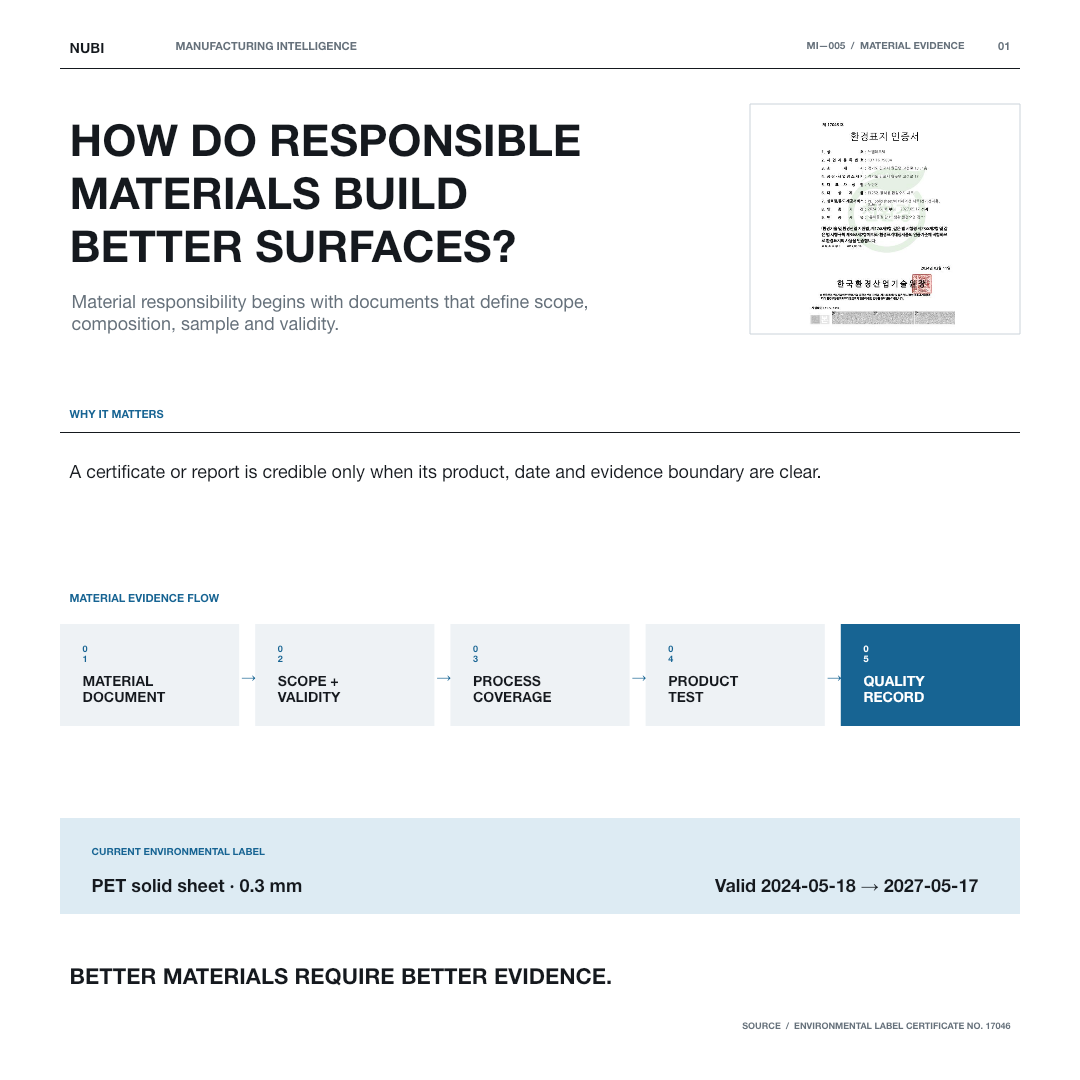Viewport: 1080px width, 1080px height.
Task: Select the 03 PROCESS COVERAGE card
Action: pyautogui.click(x=540, y=675)
